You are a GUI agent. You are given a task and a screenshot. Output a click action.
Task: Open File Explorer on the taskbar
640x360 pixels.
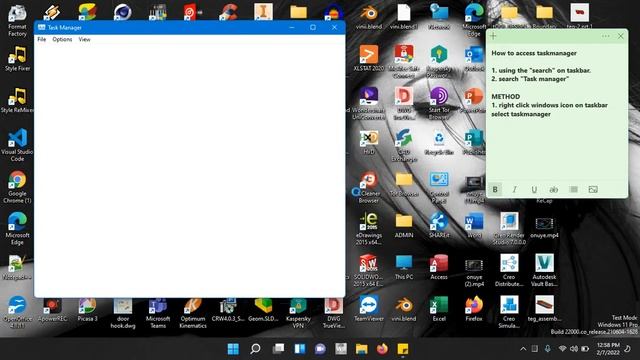(362, 349)
